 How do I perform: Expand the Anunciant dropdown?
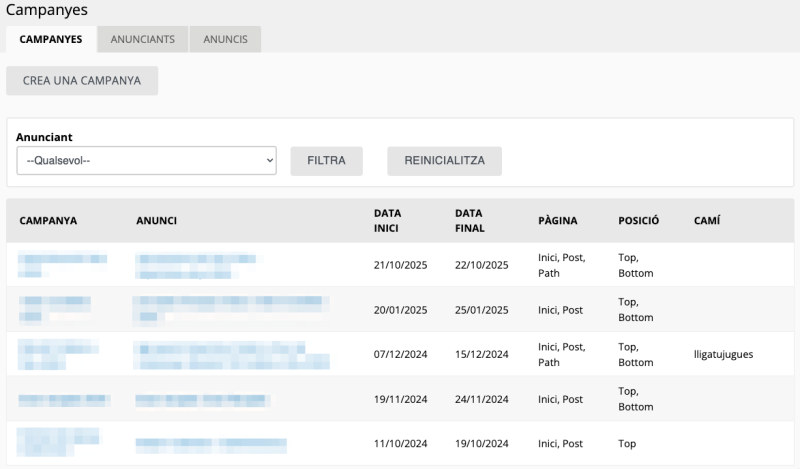146,161
